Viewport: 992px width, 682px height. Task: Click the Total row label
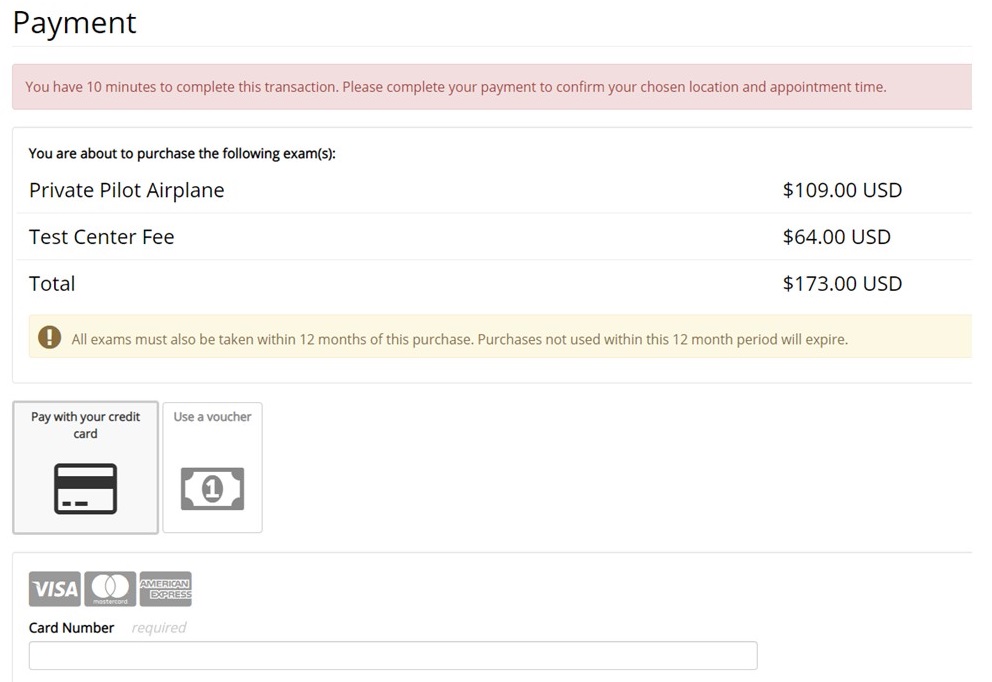pos(52,284)
